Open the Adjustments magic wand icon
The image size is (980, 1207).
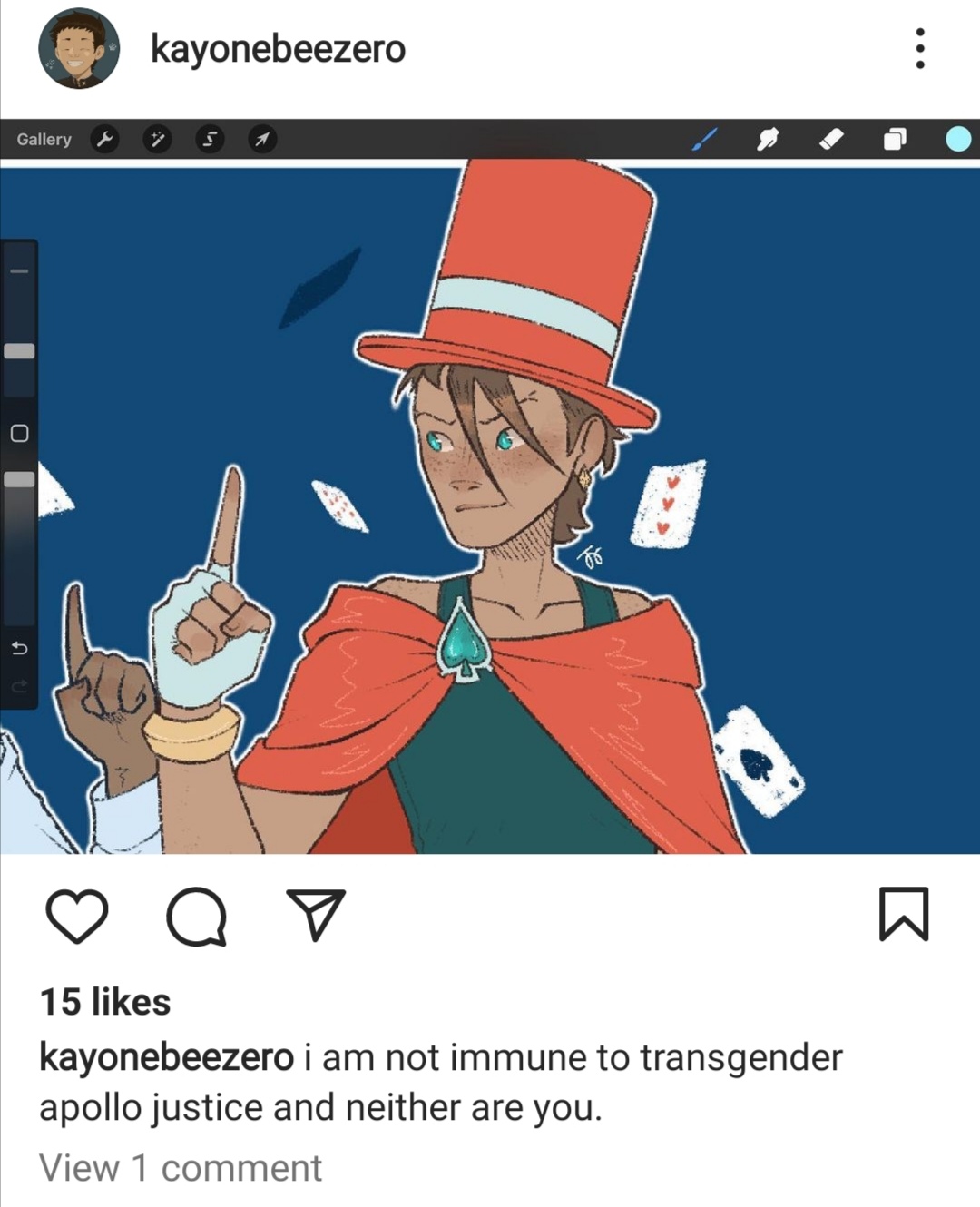tap(158, 139)
